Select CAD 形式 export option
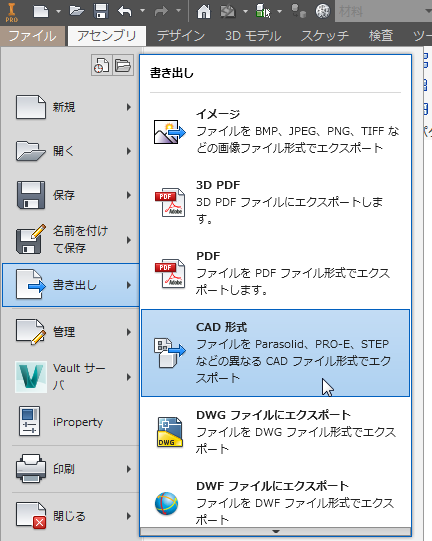Image resolution: width=432 pixels, height=541 pixels. pyautogui.click(x=275, y=353)
